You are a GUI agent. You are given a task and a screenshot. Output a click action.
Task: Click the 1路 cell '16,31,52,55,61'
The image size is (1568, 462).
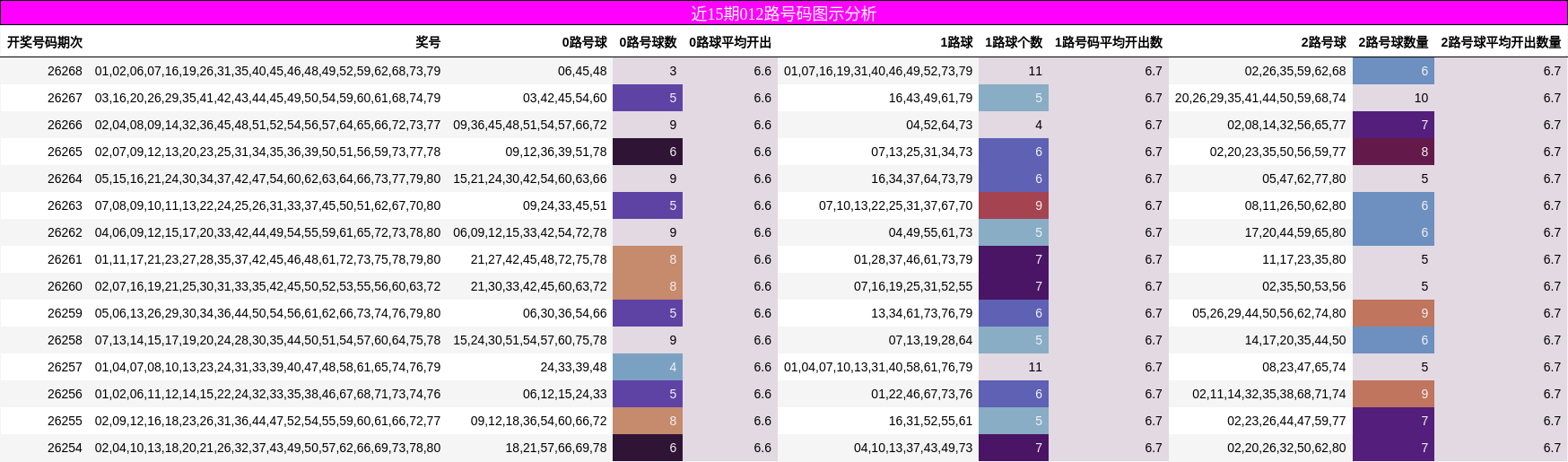click(930, 421)
